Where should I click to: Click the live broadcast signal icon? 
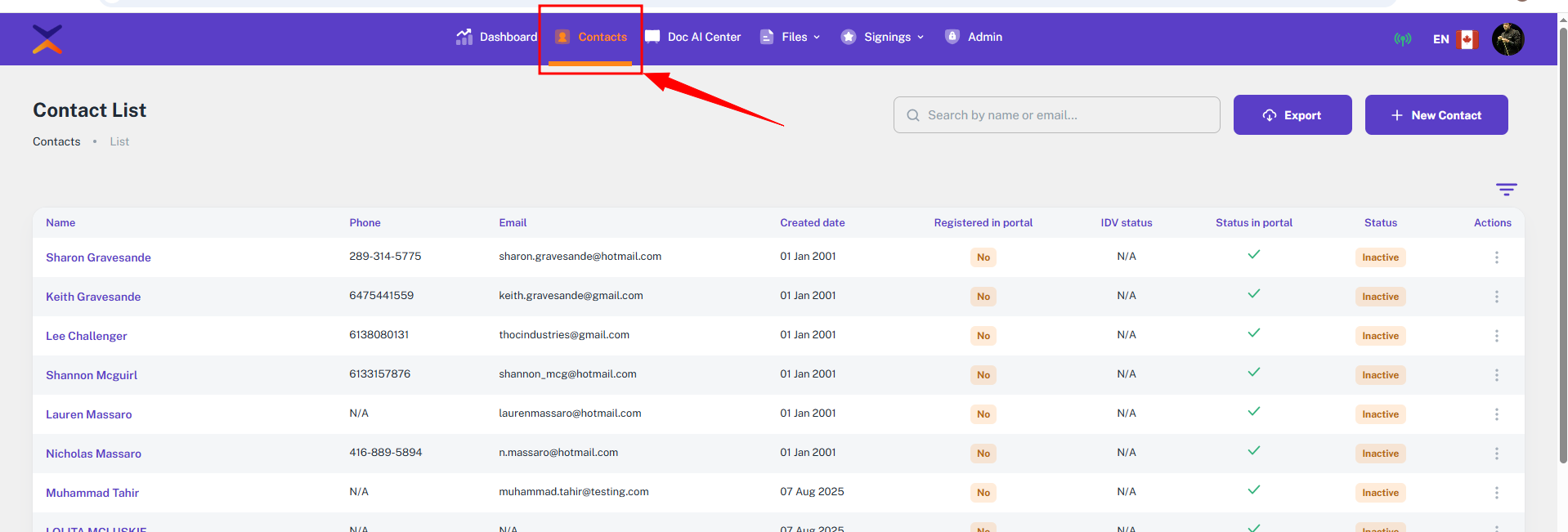tap(1402, 39)
